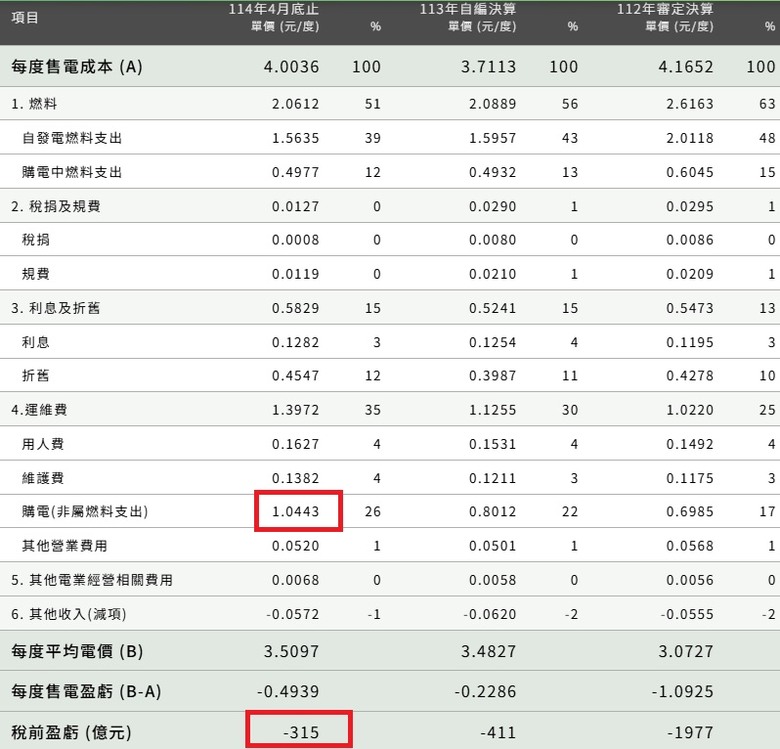Image resolution: width=780 pixels, height=749 pixels.
Task: Select value 2.0118
Action: tap(690, 138)
